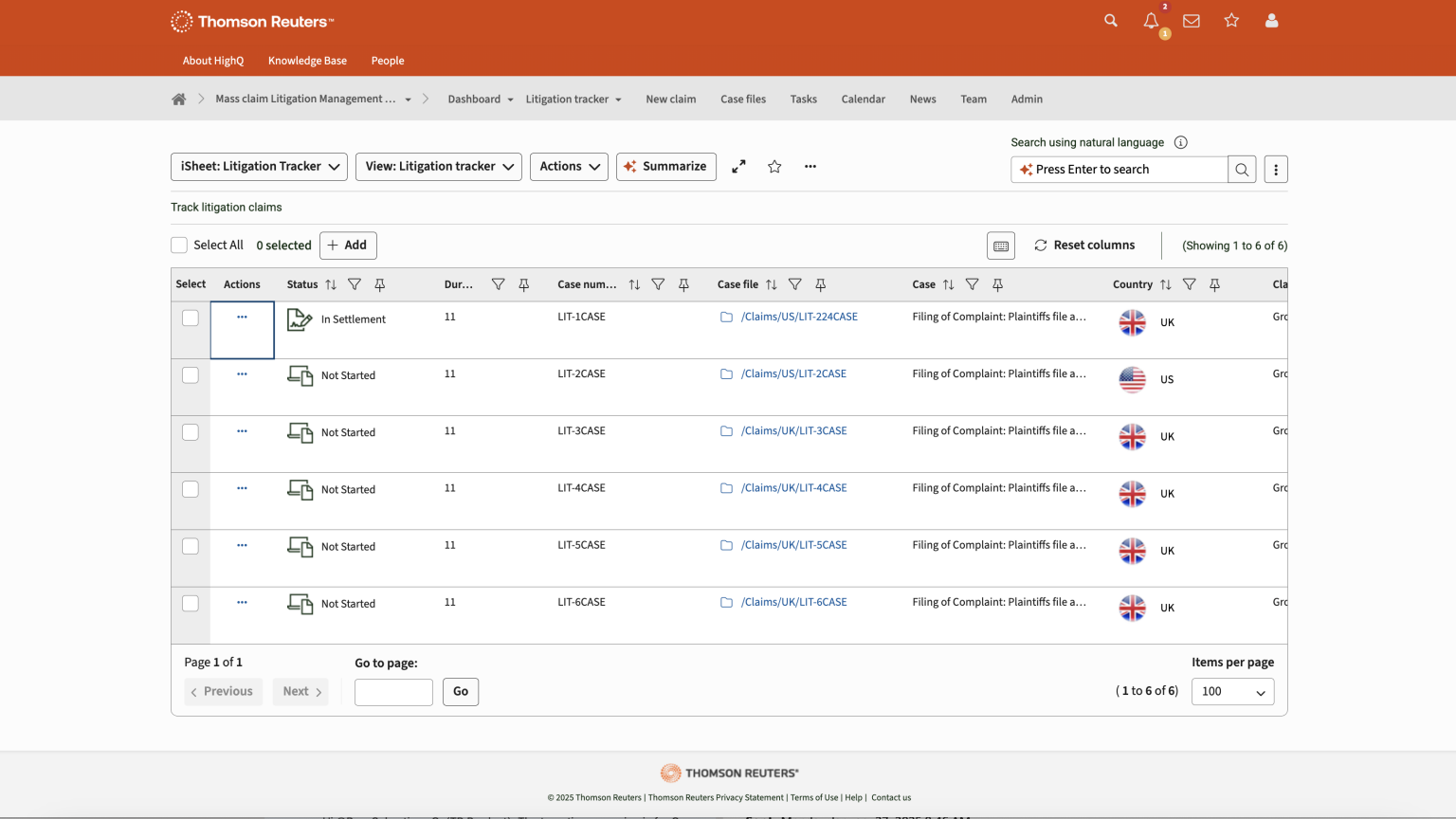Open the Items per page dropdown
The width and height of the screenshot is (1456, 819).
[x=1232, y=692]
